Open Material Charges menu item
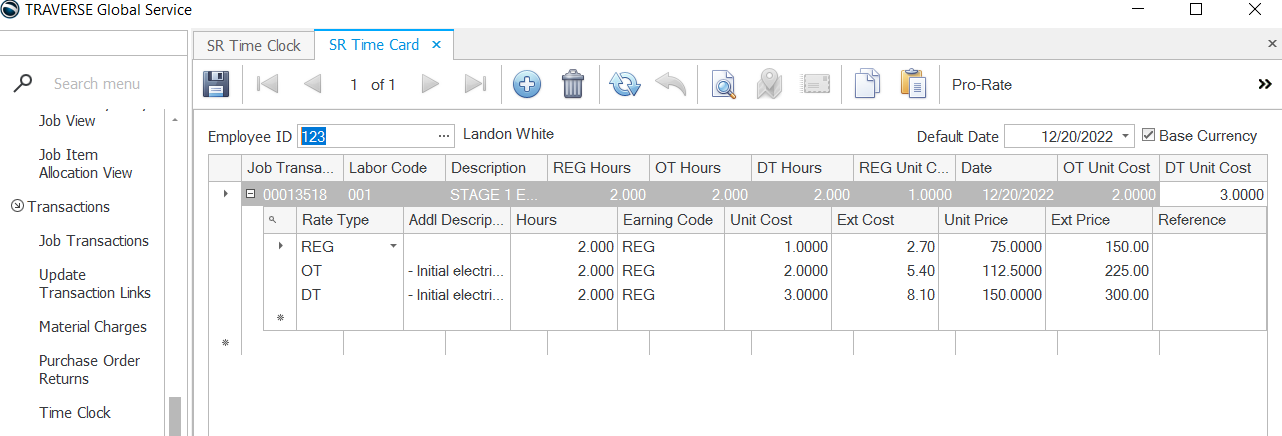The width and height of the screenshot is (1282, 436). coord(93,327)
